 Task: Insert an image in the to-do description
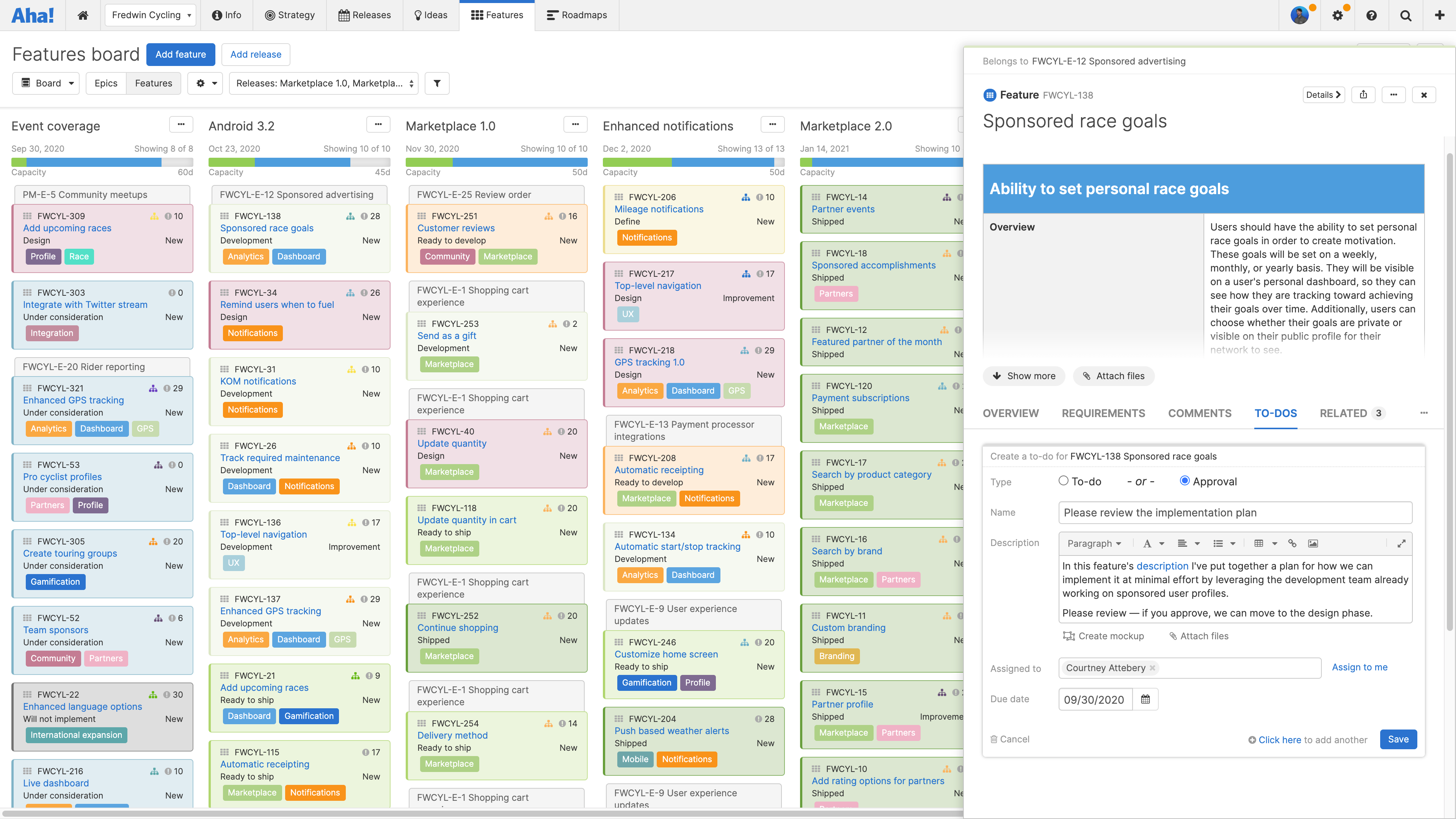[1313, 543]
